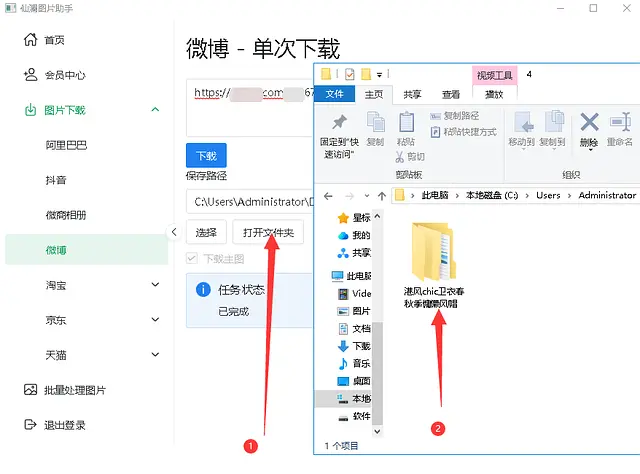This screenshot has width=640, height=474.
Task: Open the 文件 tab in Explorer
Action: (334, 94)
